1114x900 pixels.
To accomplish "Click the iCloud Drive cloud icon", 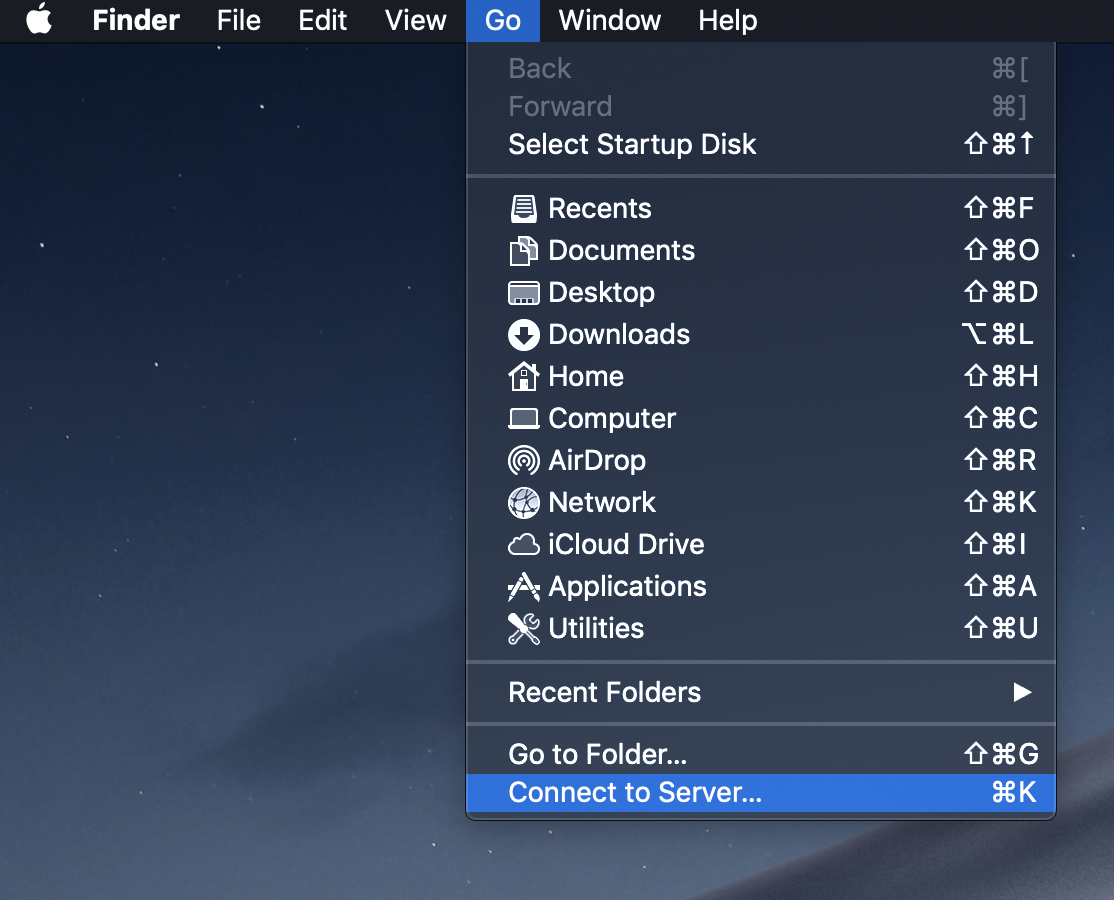I will pos(524,545).
